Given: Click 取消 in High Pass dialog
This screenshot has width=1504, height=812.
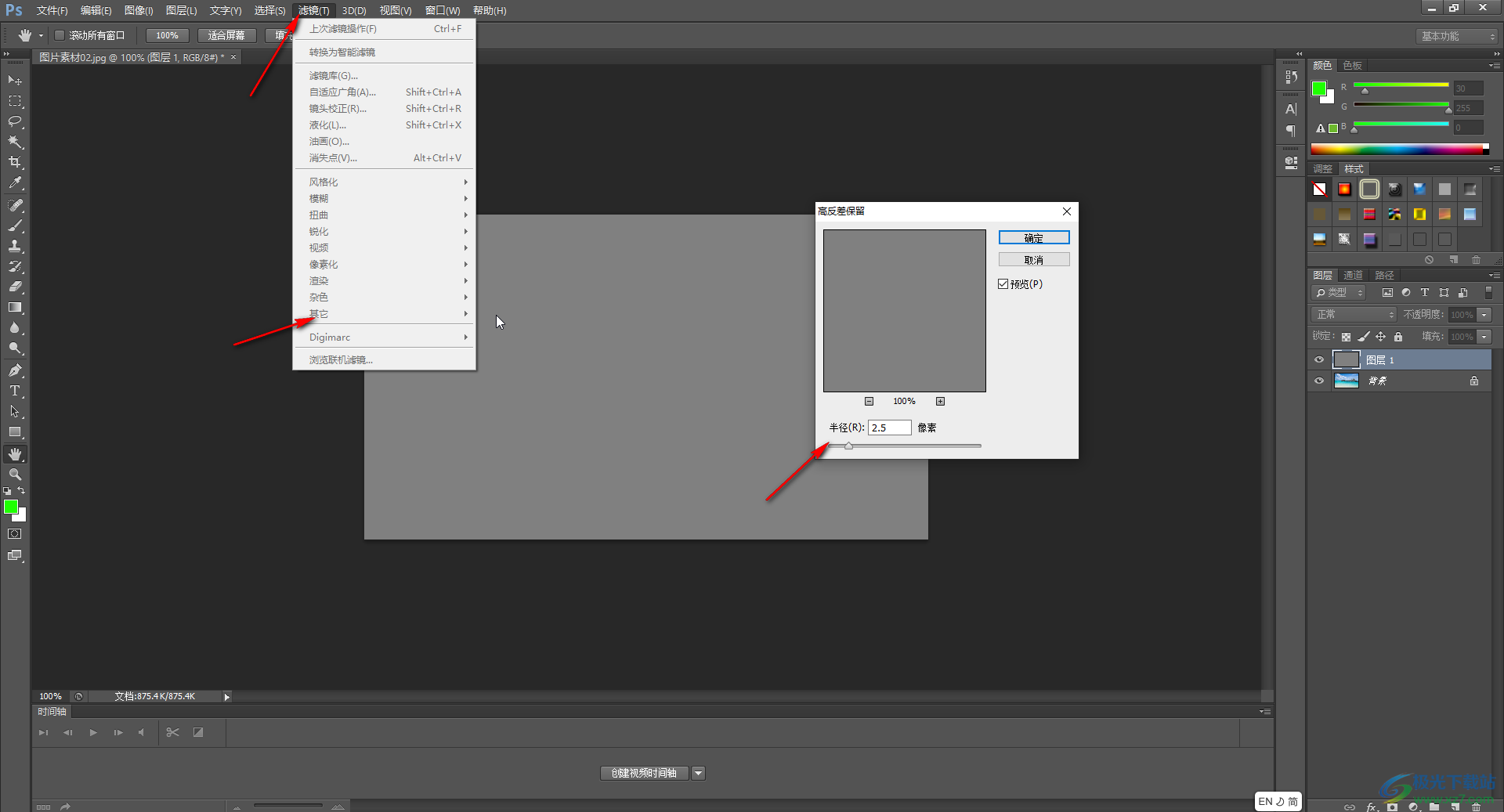Looking at the screenshot, I should pos(1034,260).
